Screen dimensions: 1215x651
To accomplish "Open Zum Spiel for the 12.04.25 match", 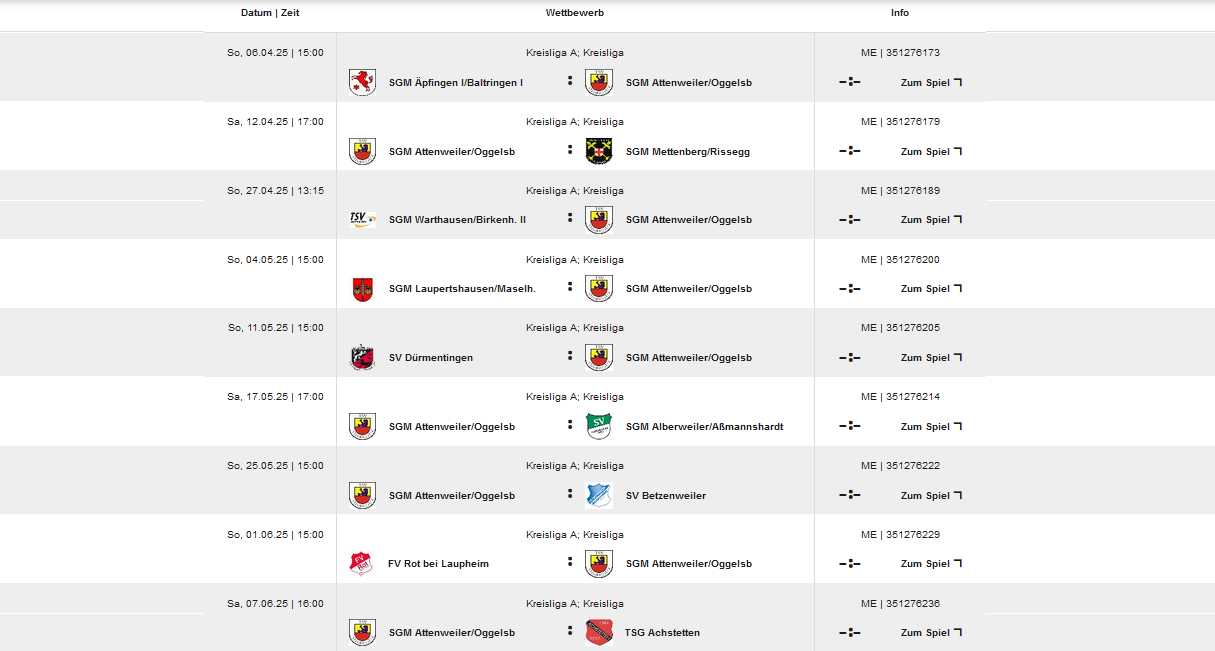I will coord(931,151).
